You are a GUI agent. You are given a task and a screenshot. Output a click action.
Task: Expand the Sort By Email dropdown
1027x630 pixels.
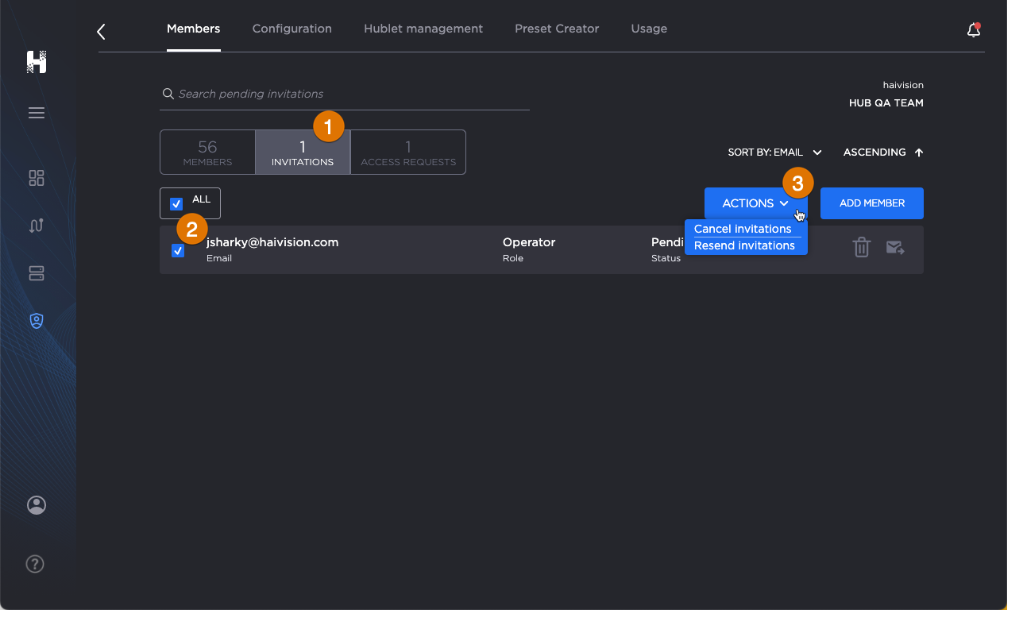[774, 153]
